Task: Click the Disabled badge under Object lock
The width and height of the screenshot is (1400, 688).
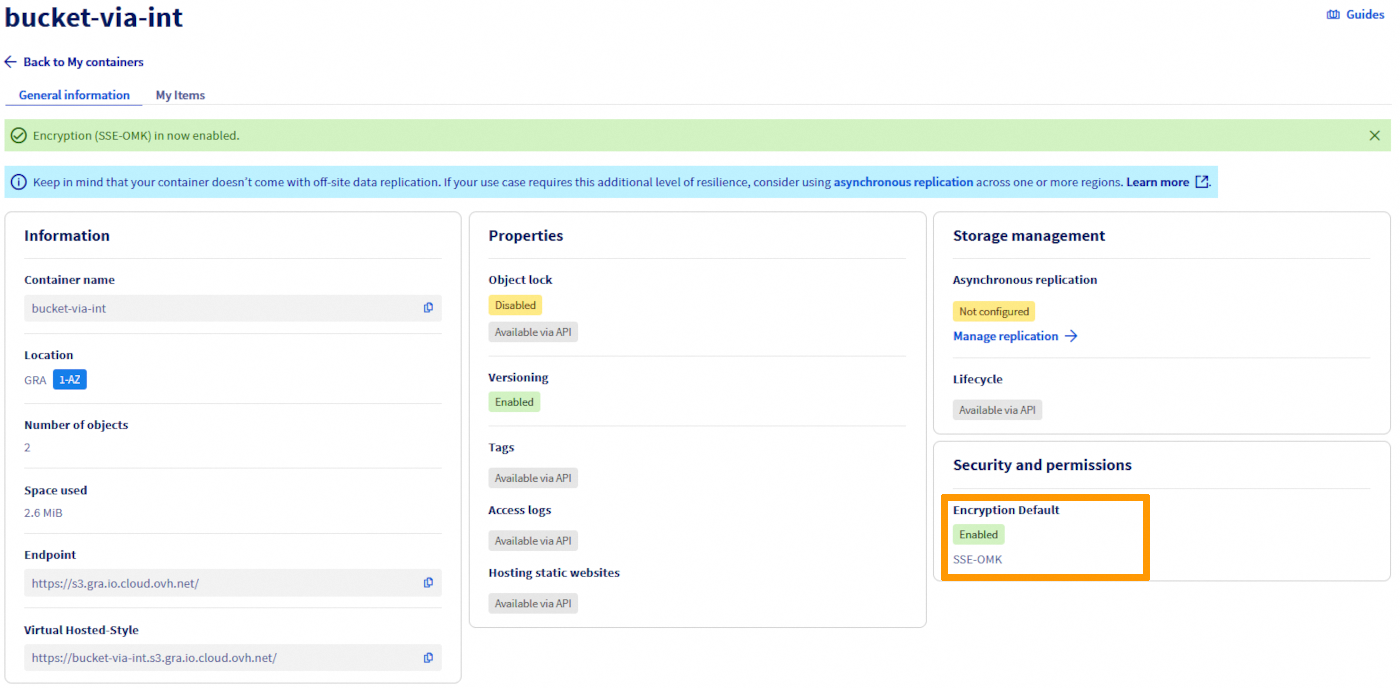Action: [515, 304]
